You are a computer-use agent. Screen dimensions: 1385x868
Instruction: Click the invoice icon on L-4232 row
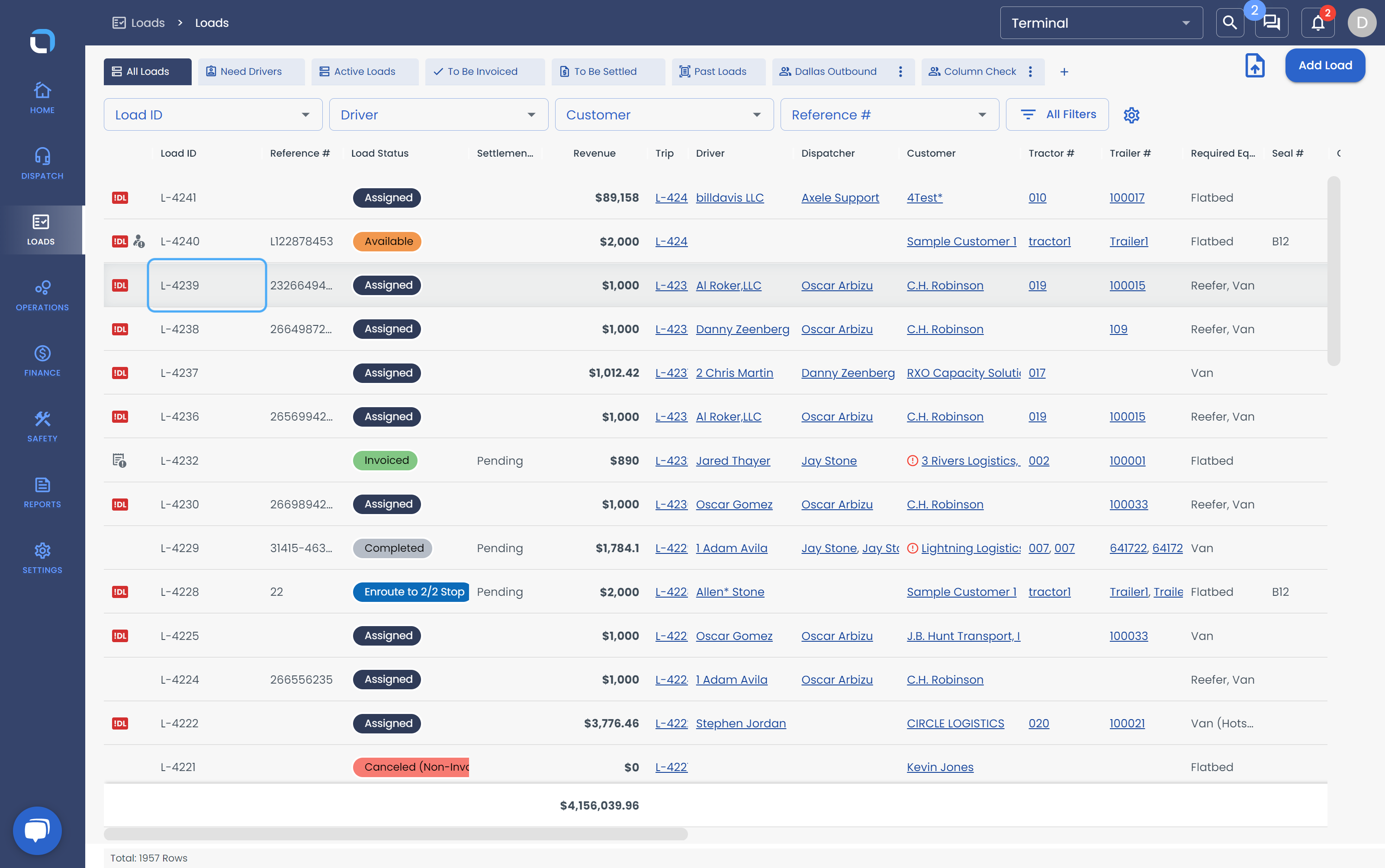click(x=119, y=460)
